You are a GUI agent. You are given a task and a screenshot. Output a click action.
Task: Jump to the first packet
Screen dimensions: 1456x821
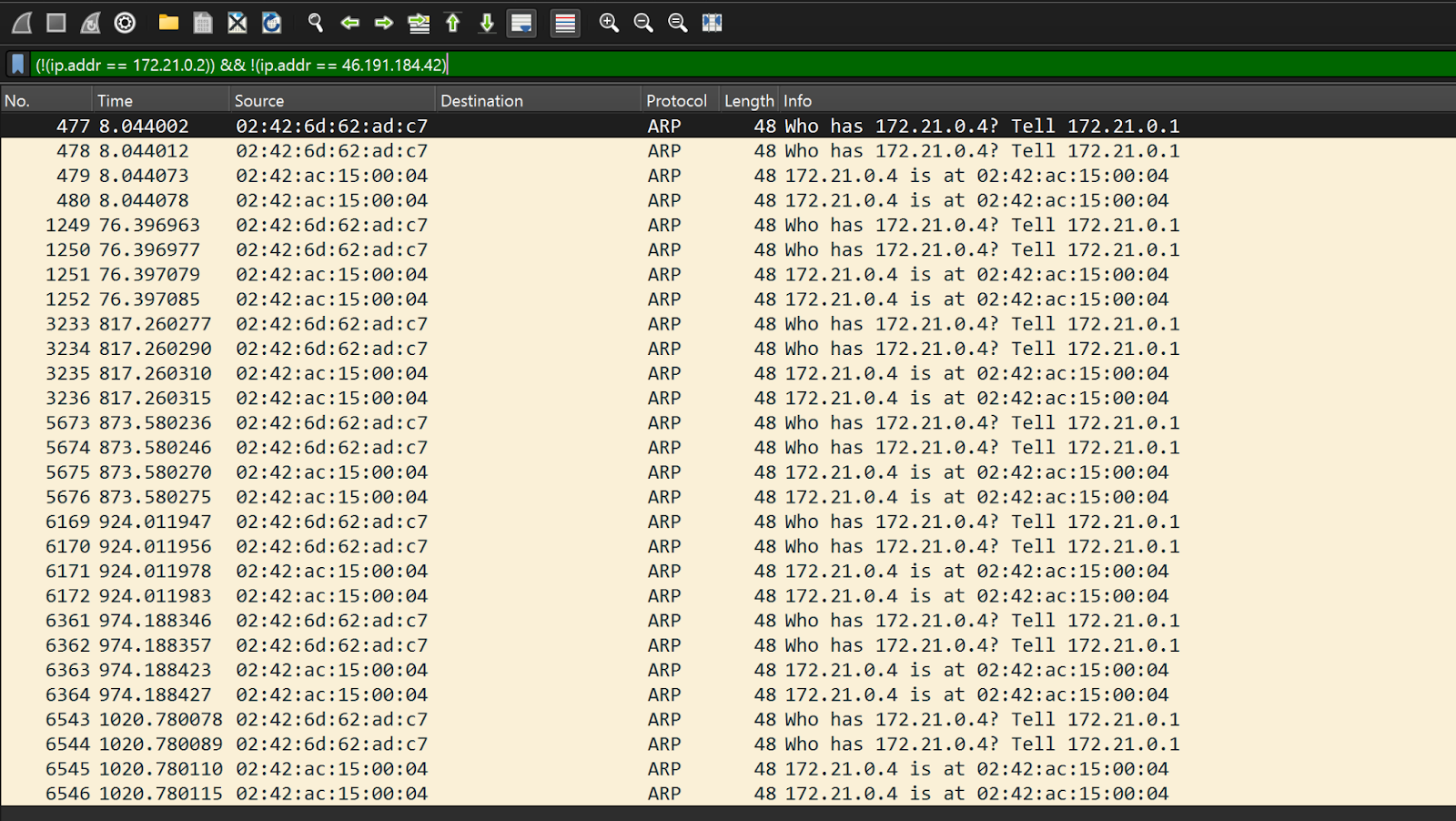[x=453, y=23]
